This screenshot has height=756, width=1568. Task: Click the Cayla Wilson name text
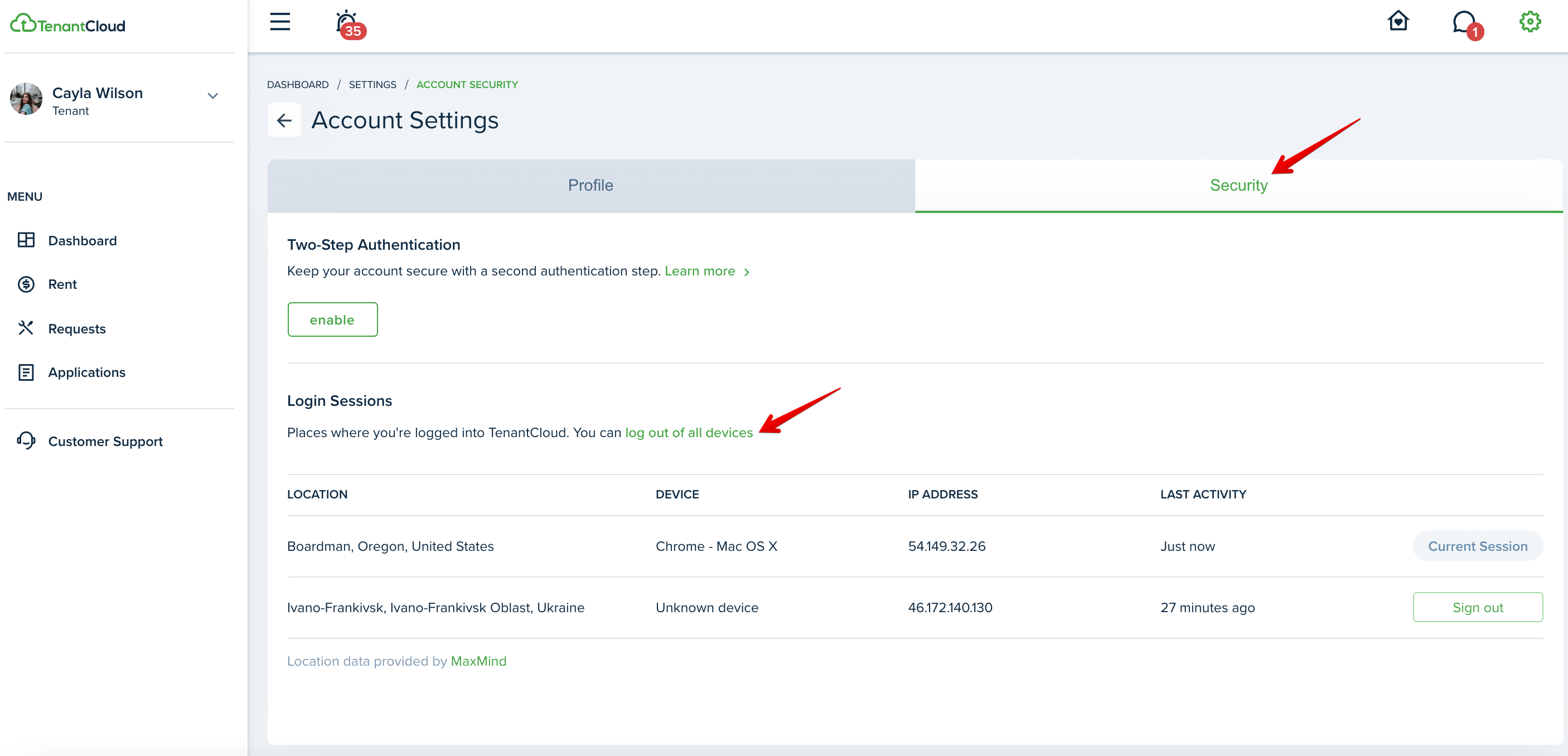(98, 93)
